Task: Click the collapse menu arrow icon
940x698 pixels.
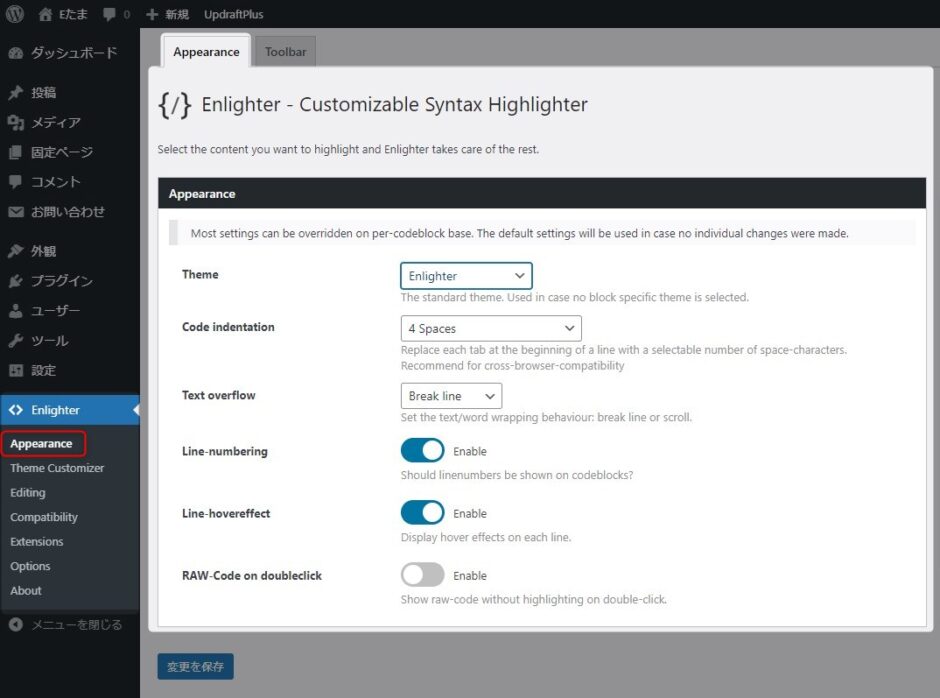Action: click(x=16, y=624)
